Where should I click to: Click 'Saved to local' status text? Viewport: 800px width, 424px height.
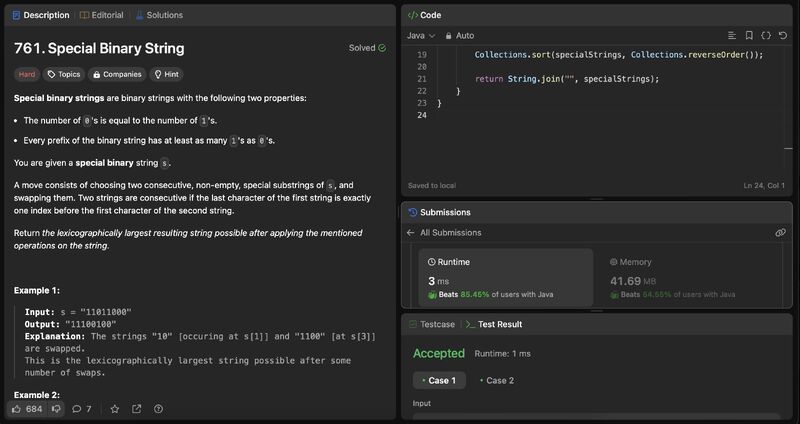tap(432, 186)
